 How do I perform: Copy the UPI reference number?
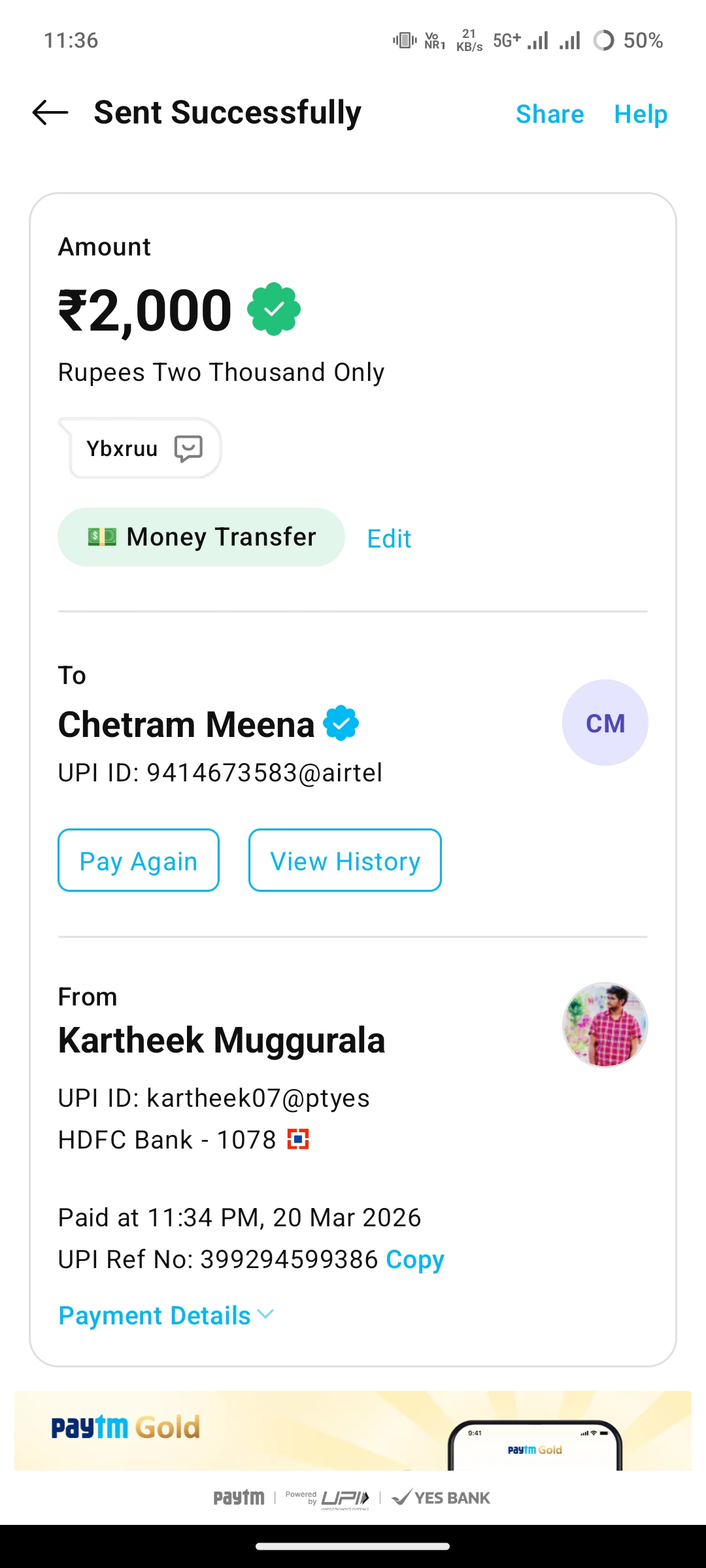[x=415, y=1259]
